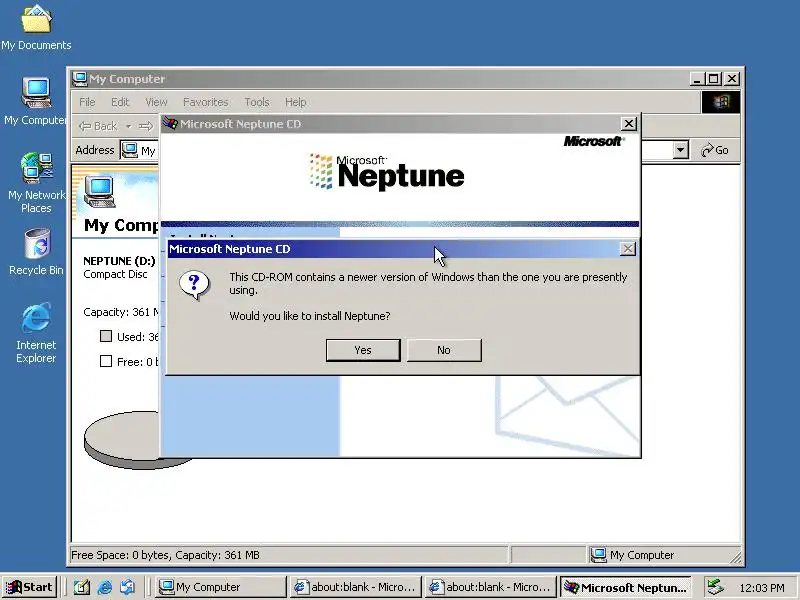Go Forward in My Computer toolbar
This screenshot has width=800, height=600.
tap(146, 126)
